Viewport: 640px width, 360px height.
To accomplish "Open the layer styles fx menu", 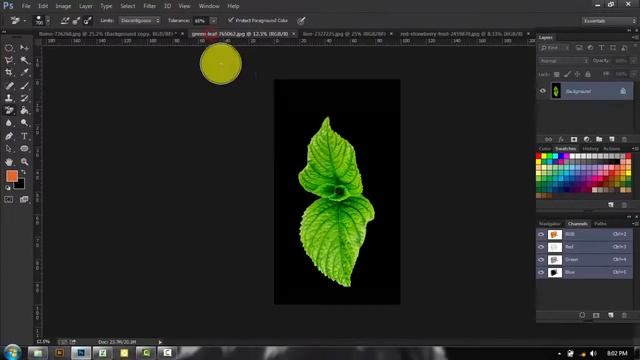I will [561, 140].
